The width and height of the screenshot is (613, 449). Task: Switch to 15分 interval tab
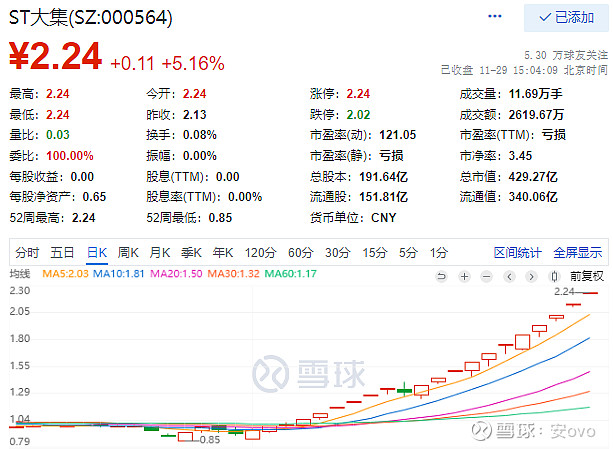(x=375, y=253)
